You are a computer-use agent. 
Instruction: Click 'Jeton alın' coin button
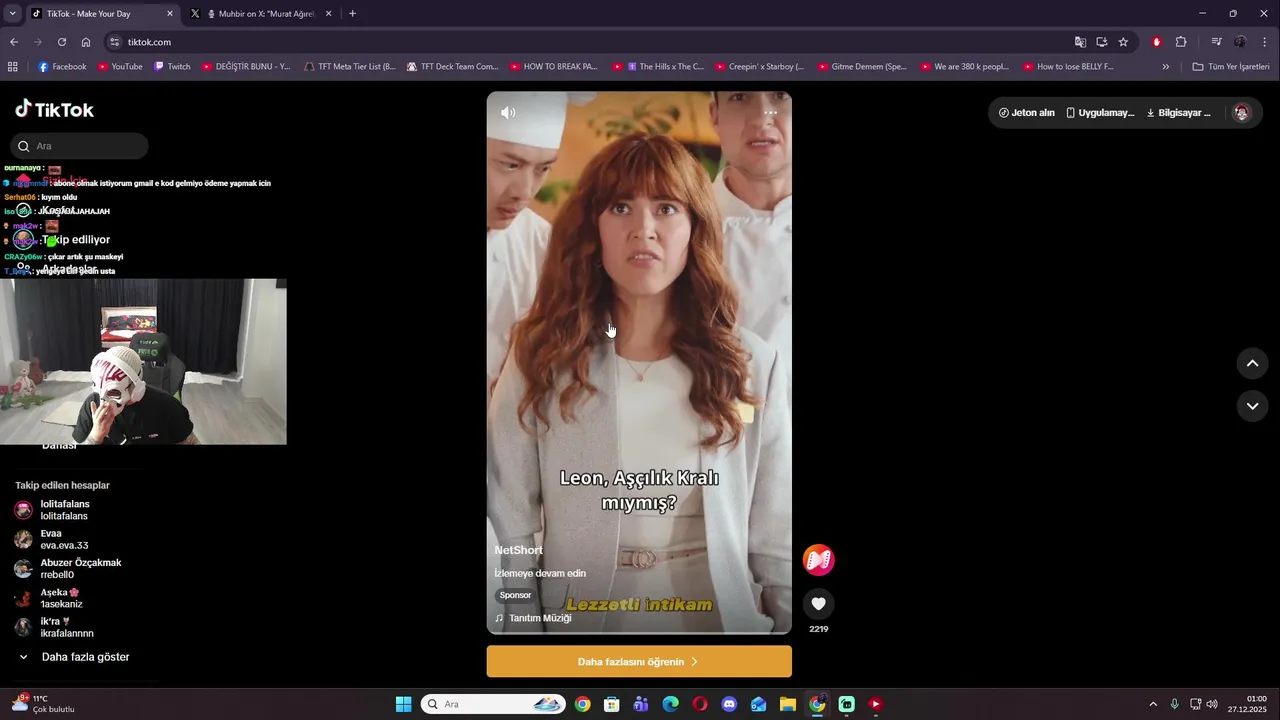pos(1027,113)
